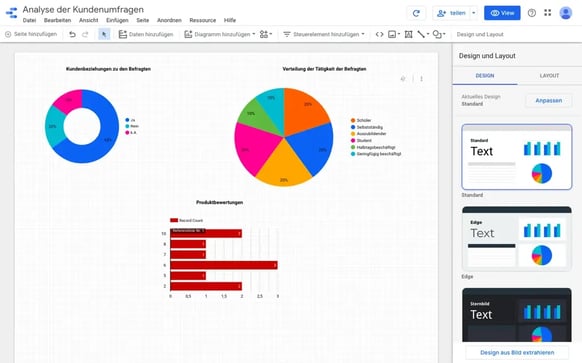The image size is (582, 363).
Task: Expand the community visualizations dropdown arrow
Action: point(271,35)
